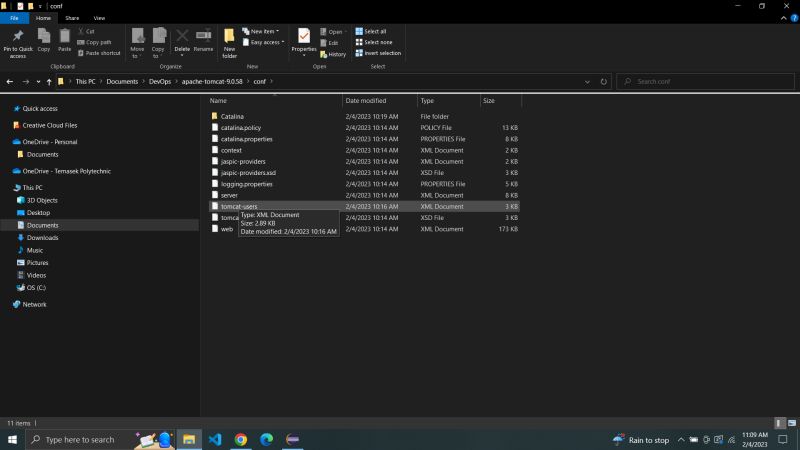Click DevOps in the address breadcrumb

point(160,82)
